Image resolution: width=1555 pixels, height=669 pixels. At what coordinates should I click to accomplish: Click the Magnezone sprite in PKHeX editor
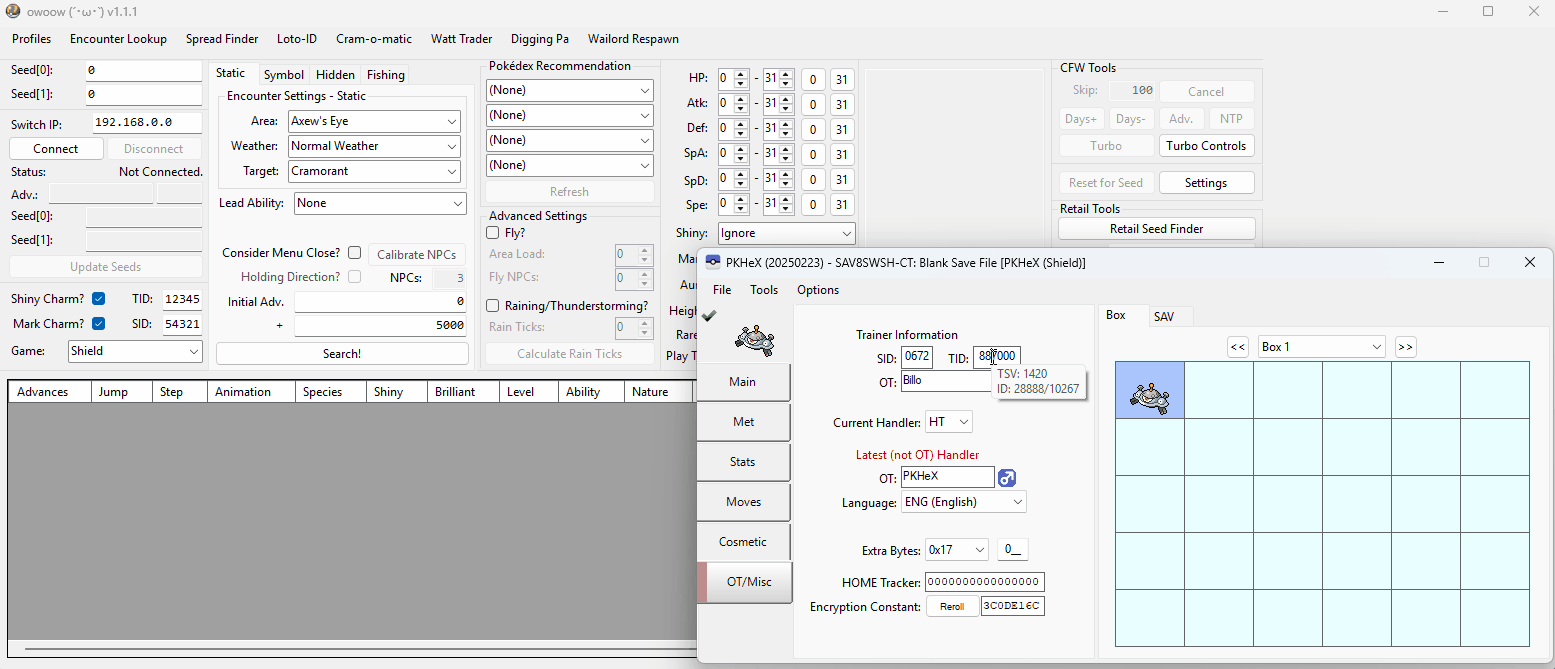(x=753, y=339)
